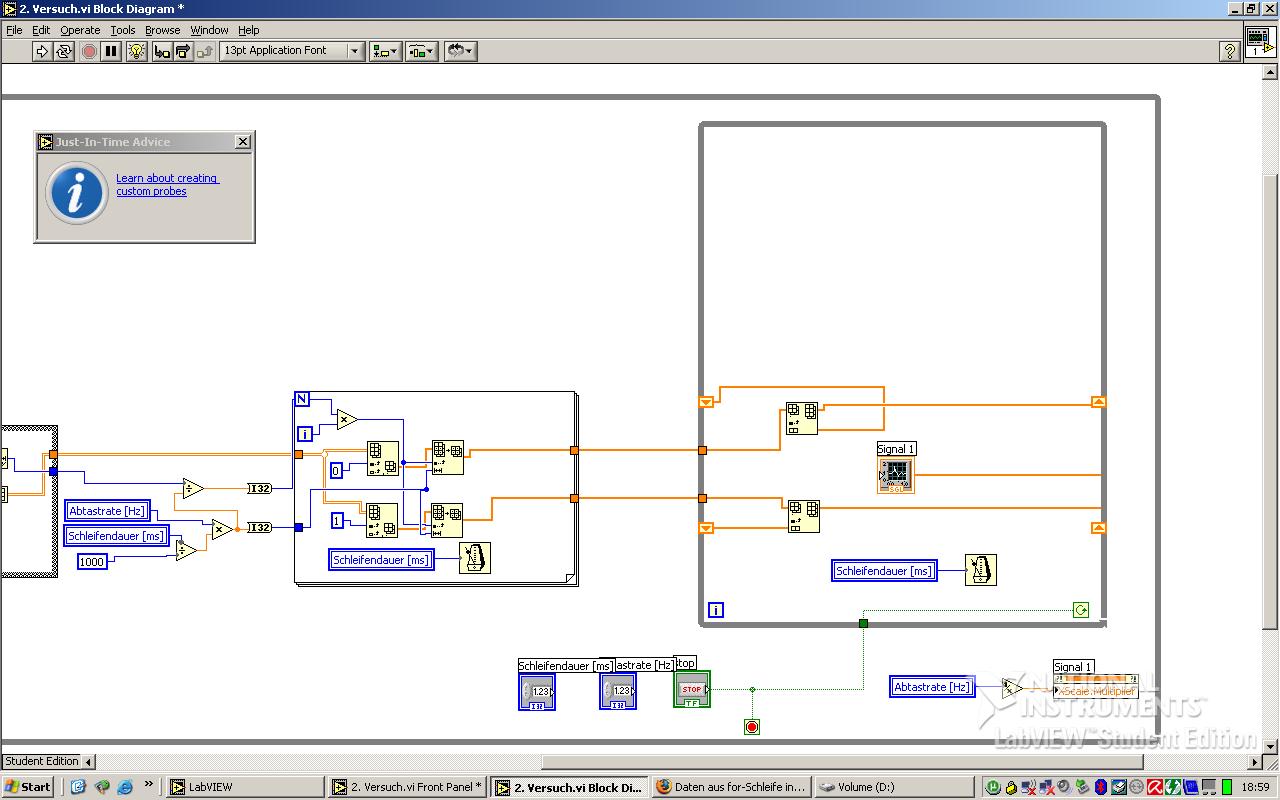Select the For Loop N count terminal
The width and height of the screenshot is (1280, 800).
tap(302, 400)
